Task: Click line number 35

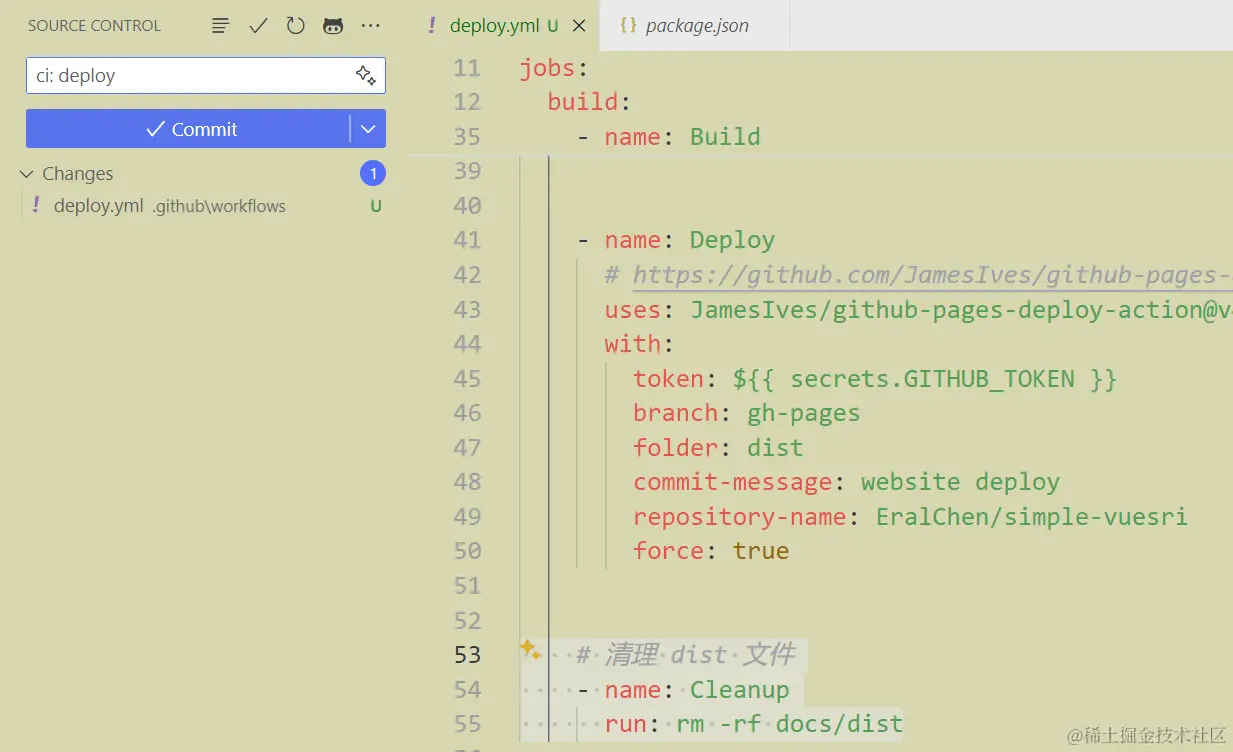Action: (x=467, y=137)
